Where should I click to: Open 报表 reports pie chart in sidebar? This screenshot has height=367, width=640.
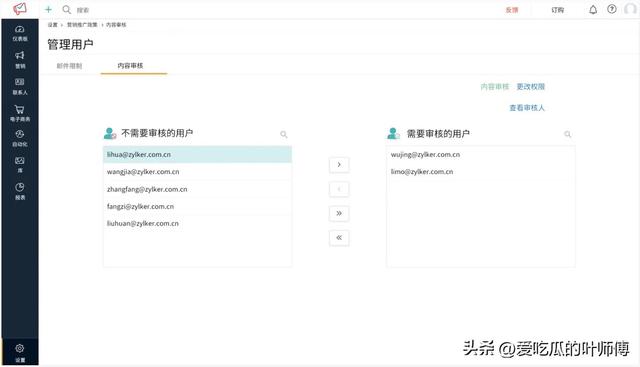pyautogui.click(x=20, y=191)
